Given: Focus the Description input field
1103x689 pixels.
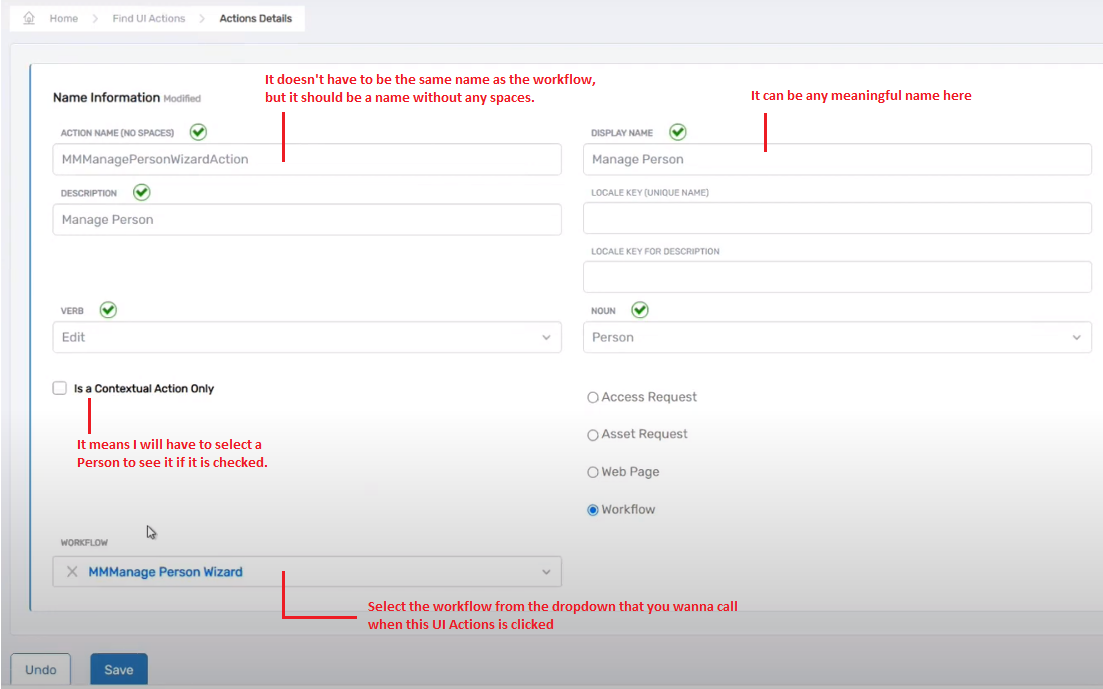Looking at the screenshot, I should coord(307,220).
